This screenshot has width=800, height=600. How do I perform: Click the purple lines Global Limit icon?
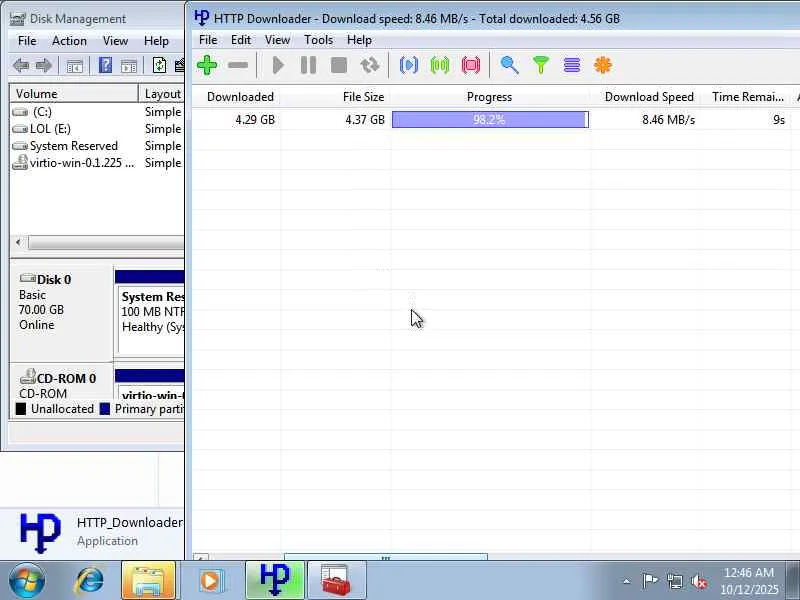click(572, 65)
